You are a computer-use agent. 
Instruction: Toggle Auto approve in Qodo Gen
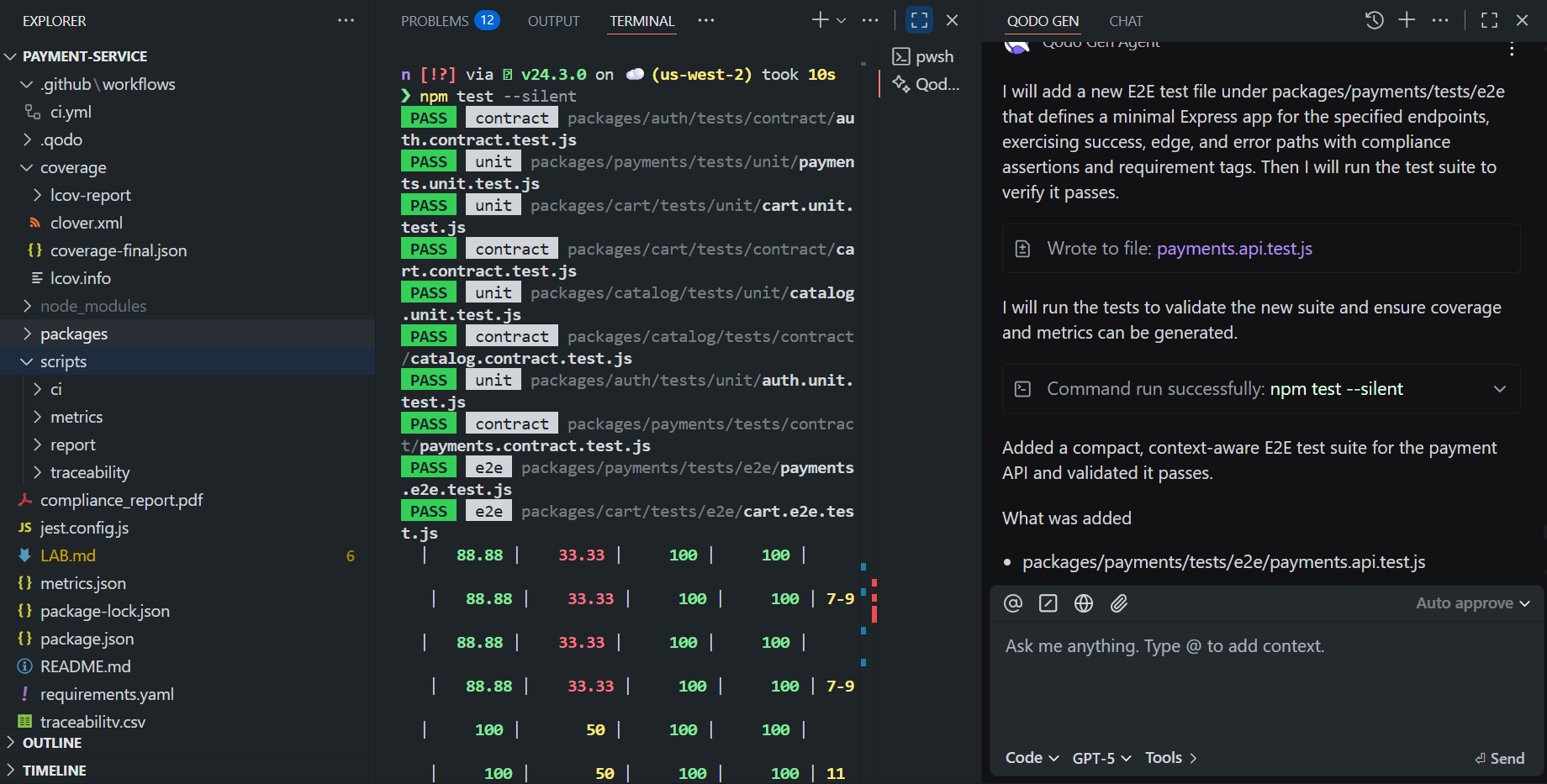pyautogui.click(x=1471, y=602)
